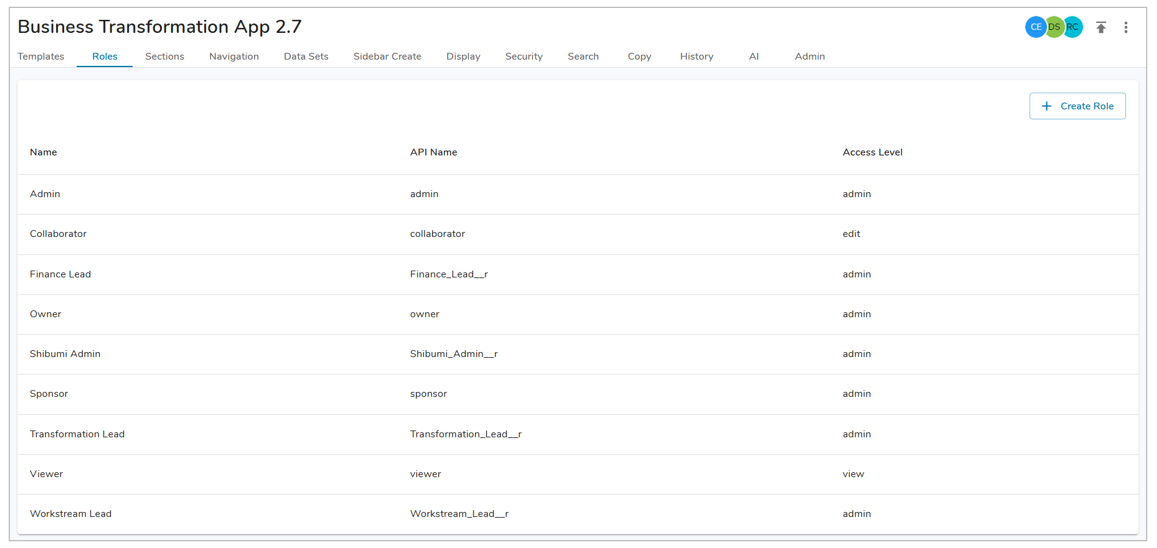The width and height of the screenshot is (1157, 548).
Task: Open the Workstream Lead role
Action: pos(70,514)
